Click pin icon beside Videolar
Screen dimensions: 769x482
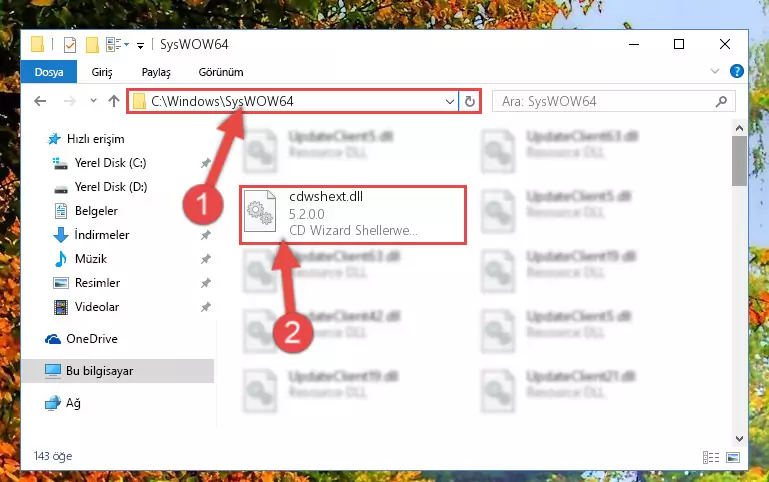(205, 307)
